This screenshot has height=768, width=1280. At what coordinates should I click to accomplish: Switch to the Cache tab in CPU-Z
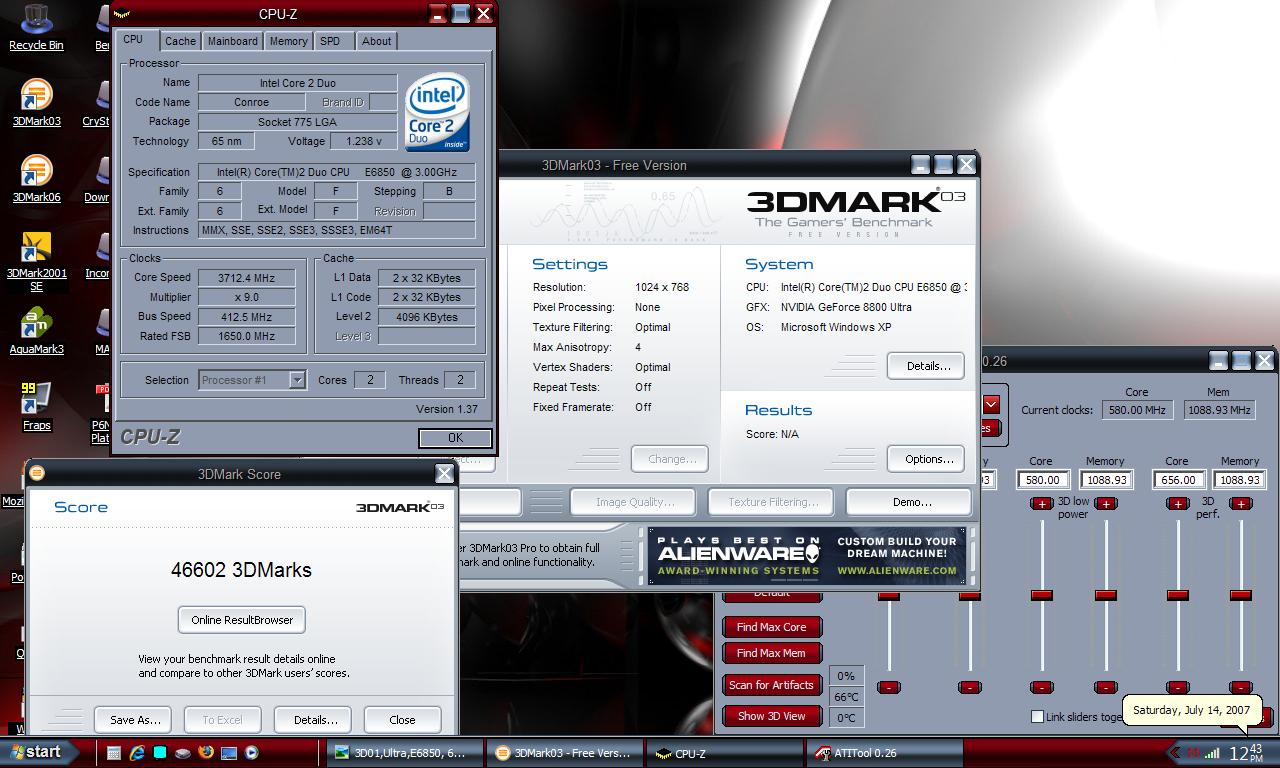[x=180, y=41]
